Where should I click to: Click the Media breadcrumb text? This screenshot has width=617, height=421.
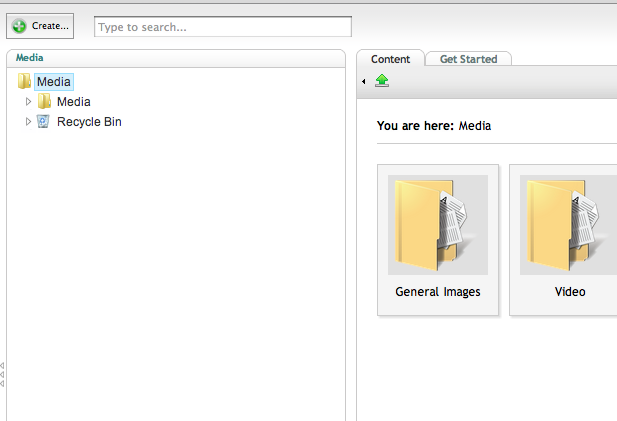[x=475, y=126]
